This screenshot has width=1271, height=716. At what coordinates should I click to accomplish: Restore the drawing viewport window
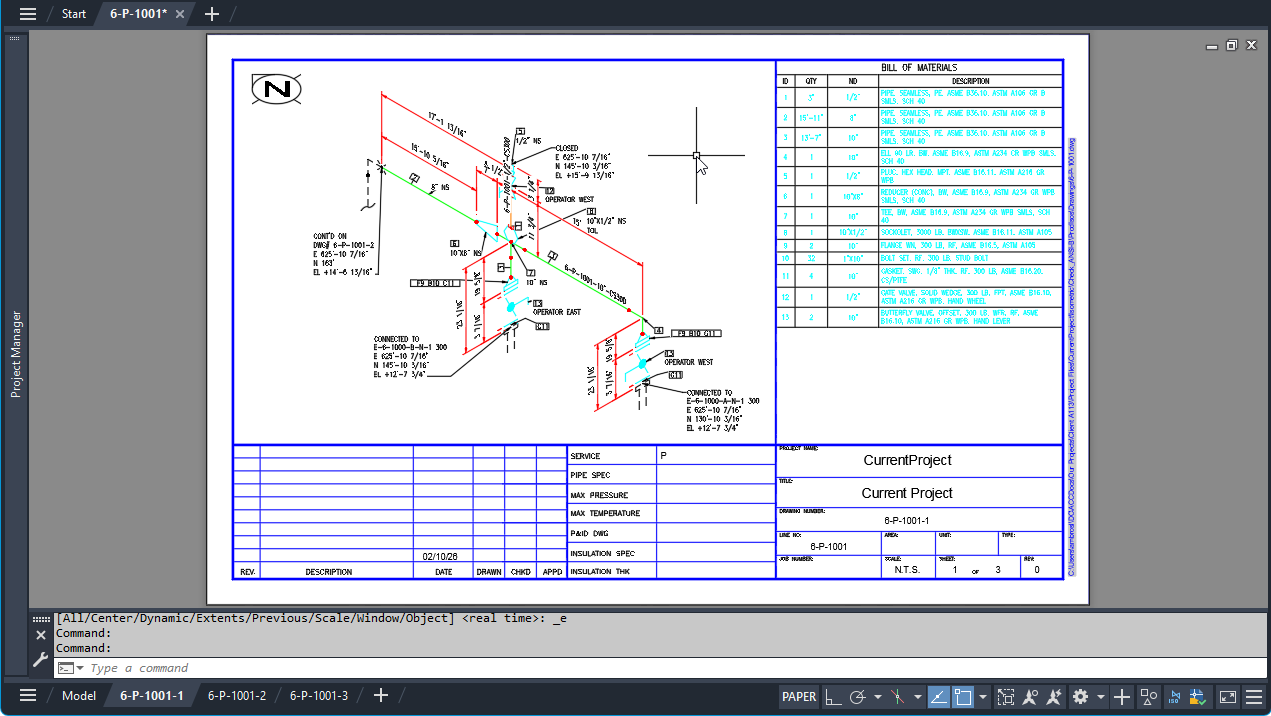(x=1231, y=45)
